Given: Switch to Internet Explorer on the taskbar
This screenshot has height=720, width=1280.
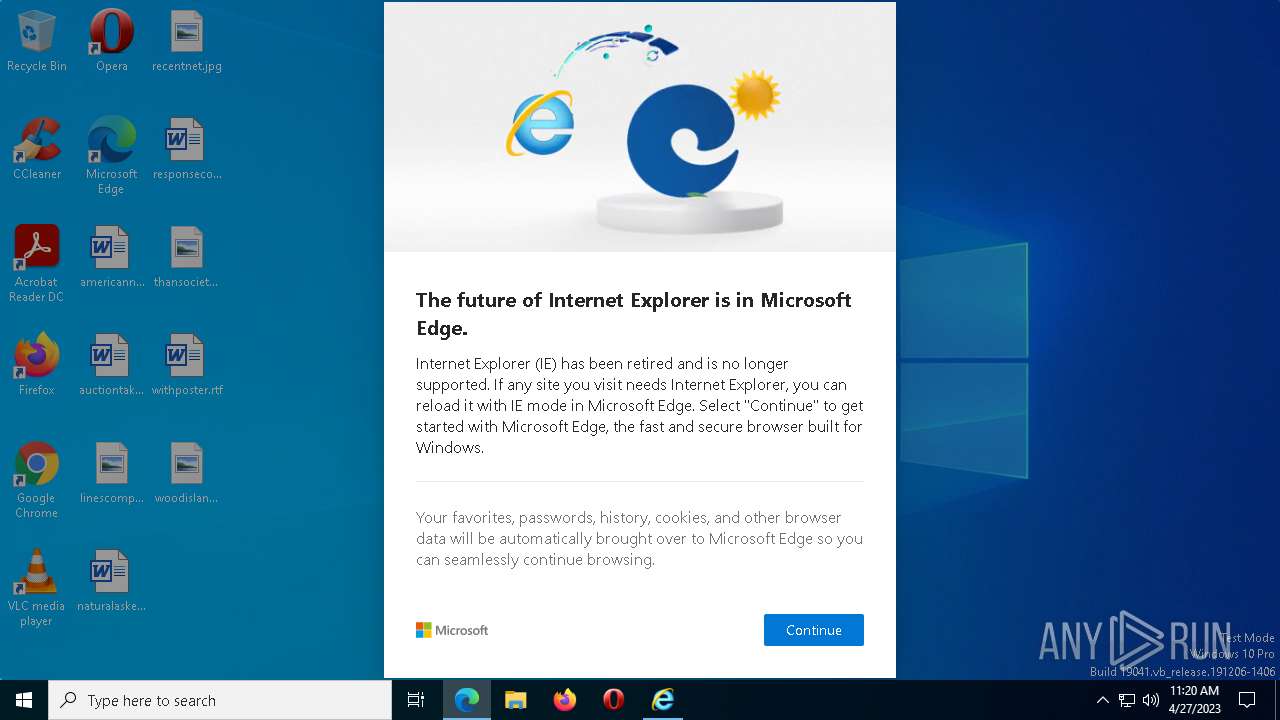Looking at the screenshot, I should (663, 700).
